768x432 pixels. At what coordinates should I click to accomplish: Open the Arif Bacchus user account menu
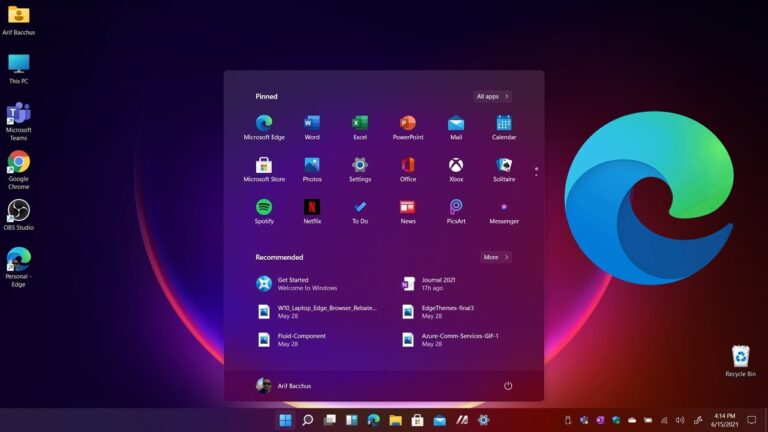[x=284, y=386]
